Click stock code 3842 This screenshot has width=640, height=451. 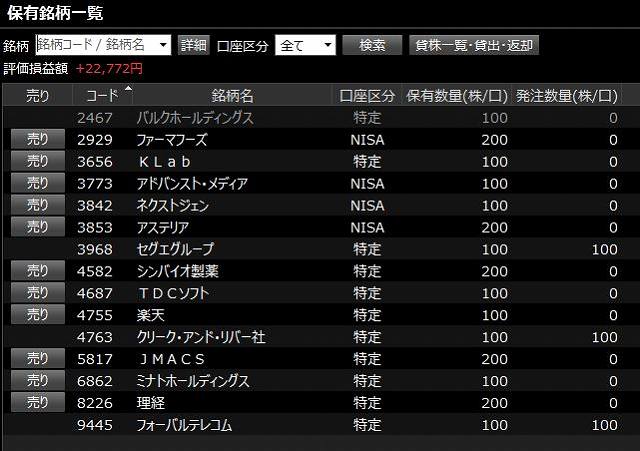pos(95,206)
